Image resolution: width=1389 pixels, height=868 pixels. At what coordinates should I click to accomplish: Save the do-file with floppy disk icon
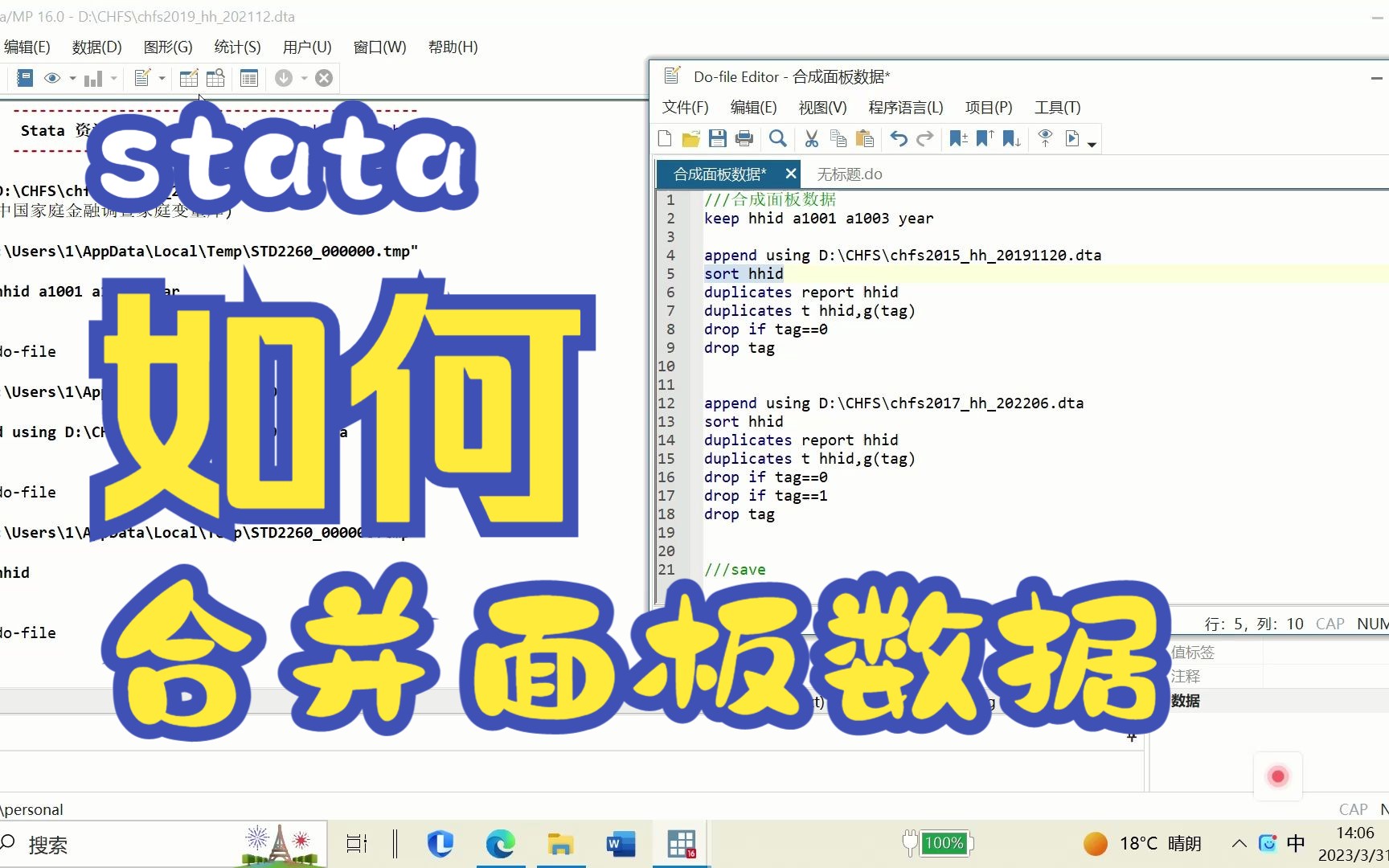[x=718, y=138]
